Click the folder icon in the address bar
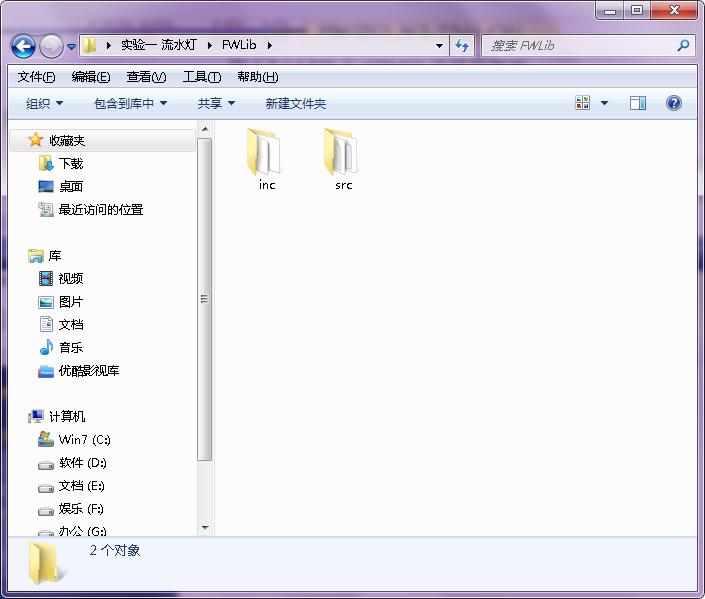Screen dimensions: 705x599 [90, 45]
